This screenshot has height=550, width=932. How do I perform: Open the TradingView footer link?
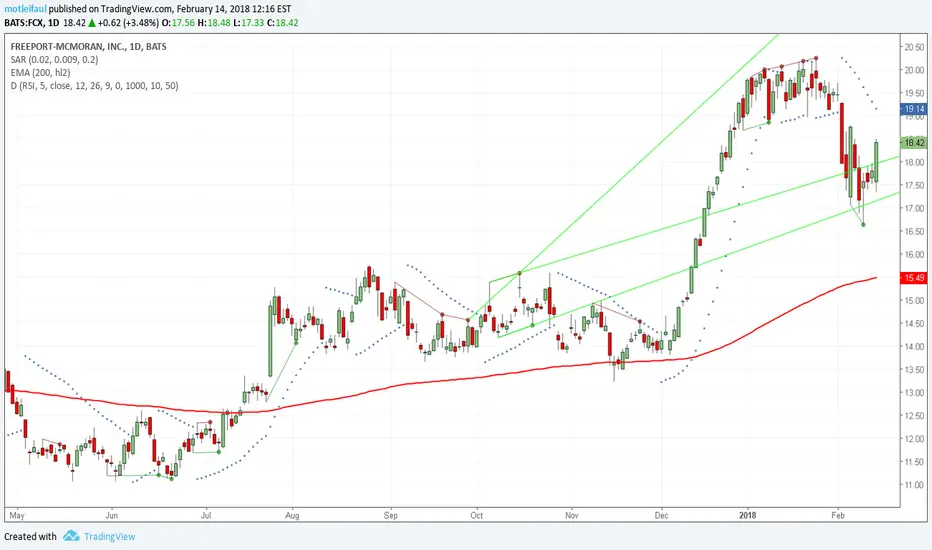tap(109, 536)
